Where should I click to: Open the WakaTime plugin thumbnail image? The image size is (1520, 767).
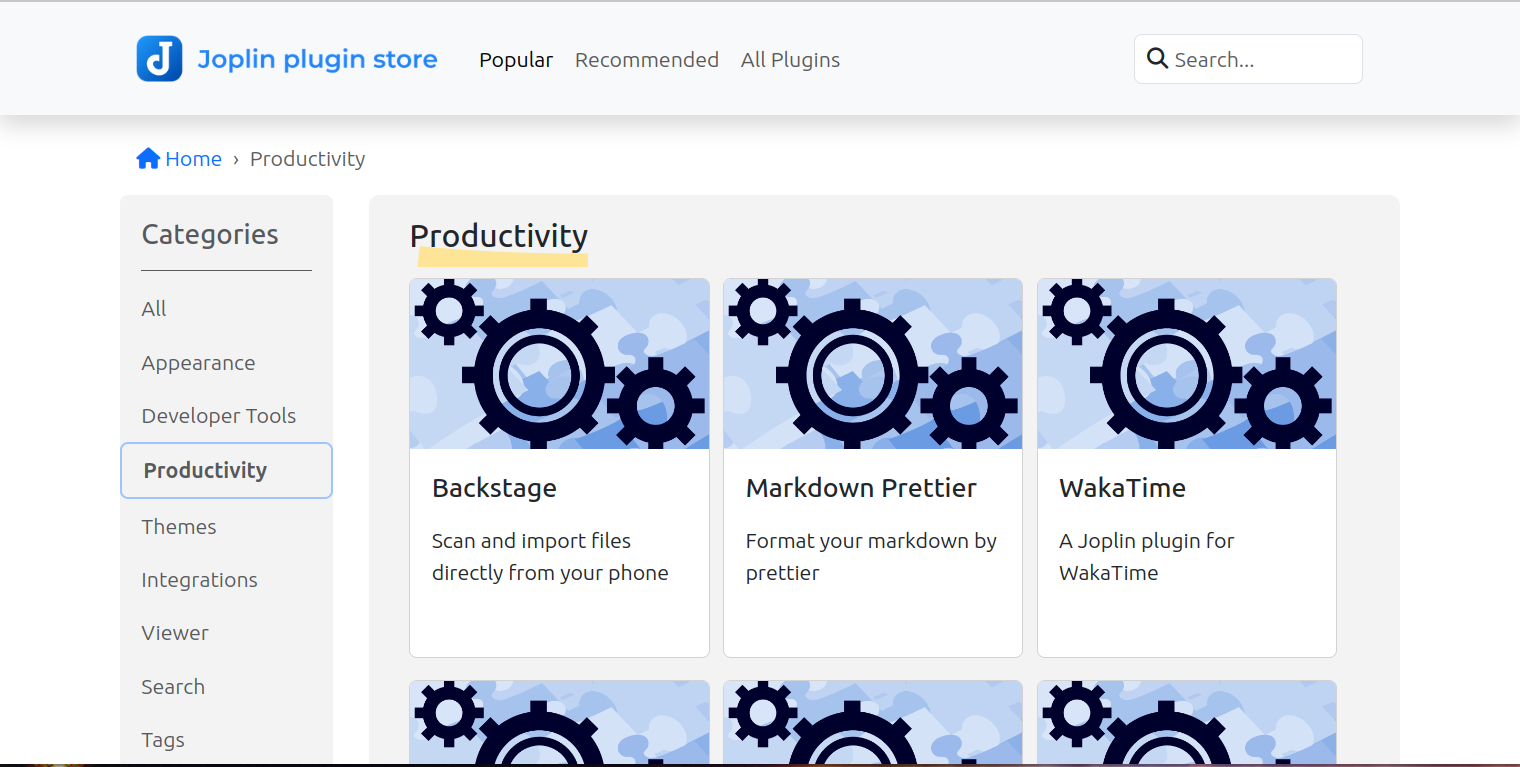tap(1186, 363)
